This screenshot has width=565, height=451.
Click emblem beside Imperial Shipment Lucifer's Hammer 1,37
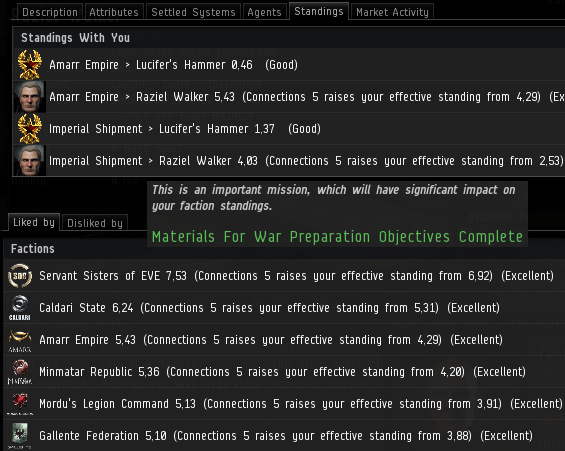point(30,129)
